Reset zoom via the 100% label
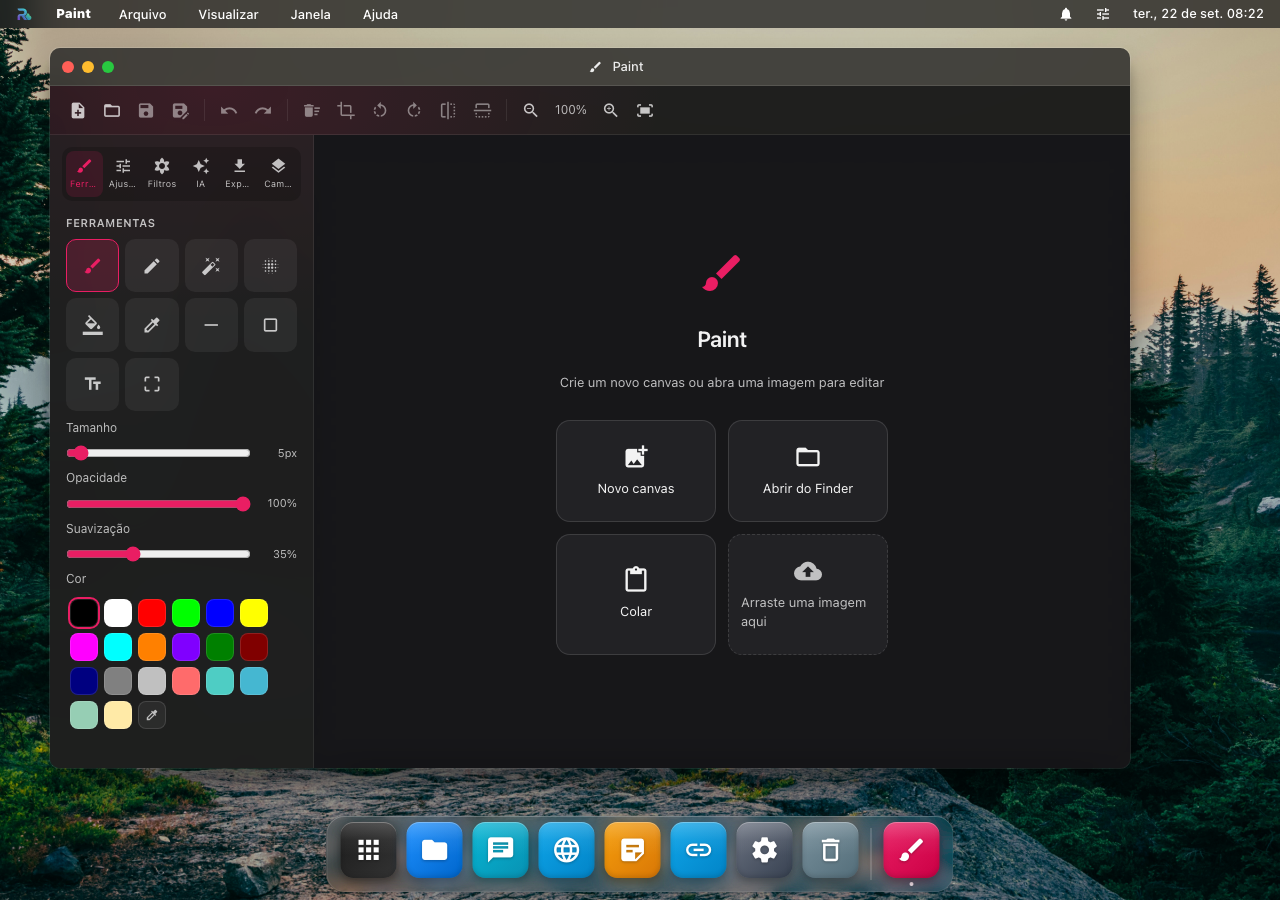The image size is (1280, 900). point(571,110)
